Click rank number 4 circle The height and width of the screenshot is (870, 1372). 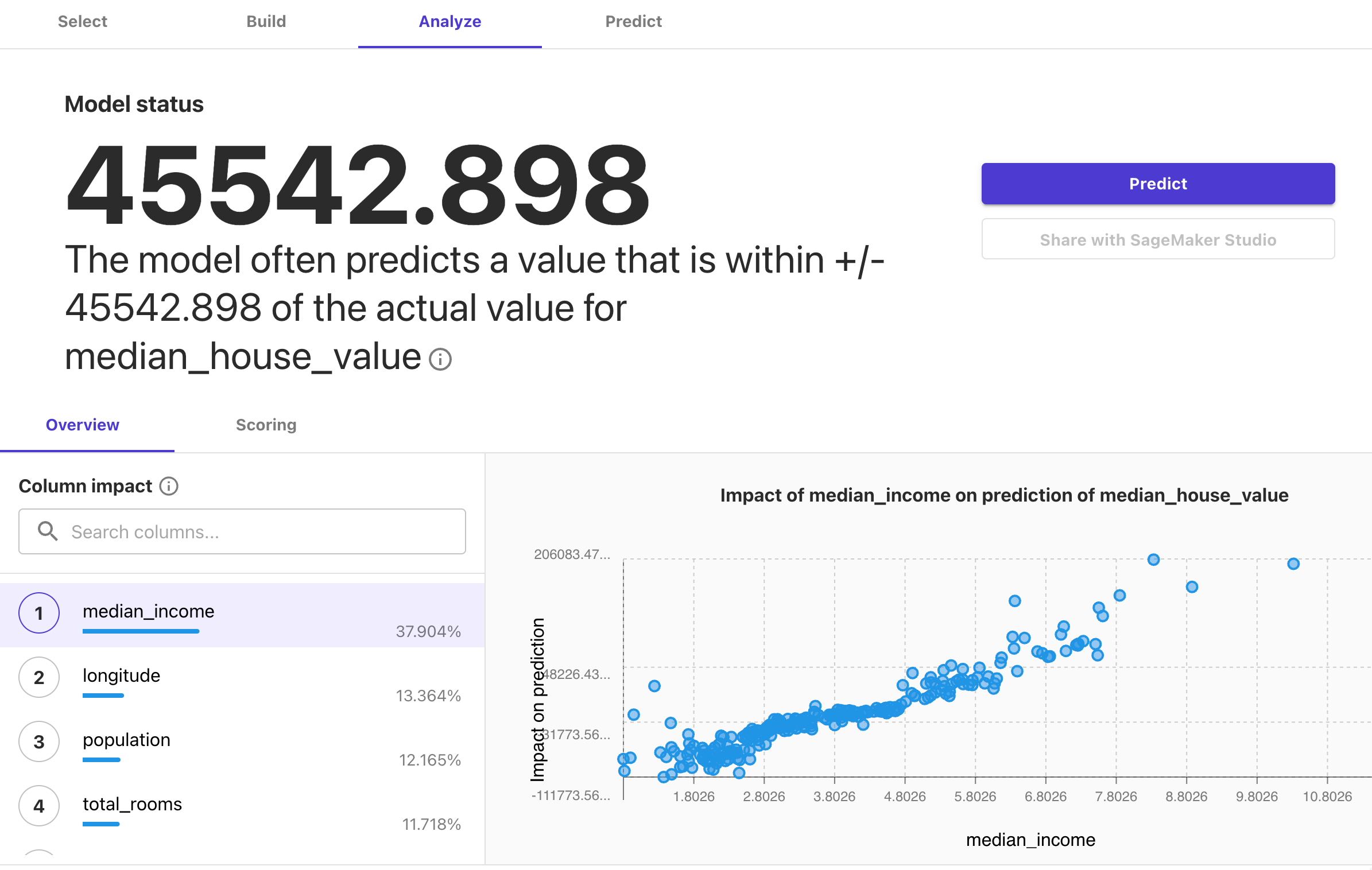pos(39,806)
